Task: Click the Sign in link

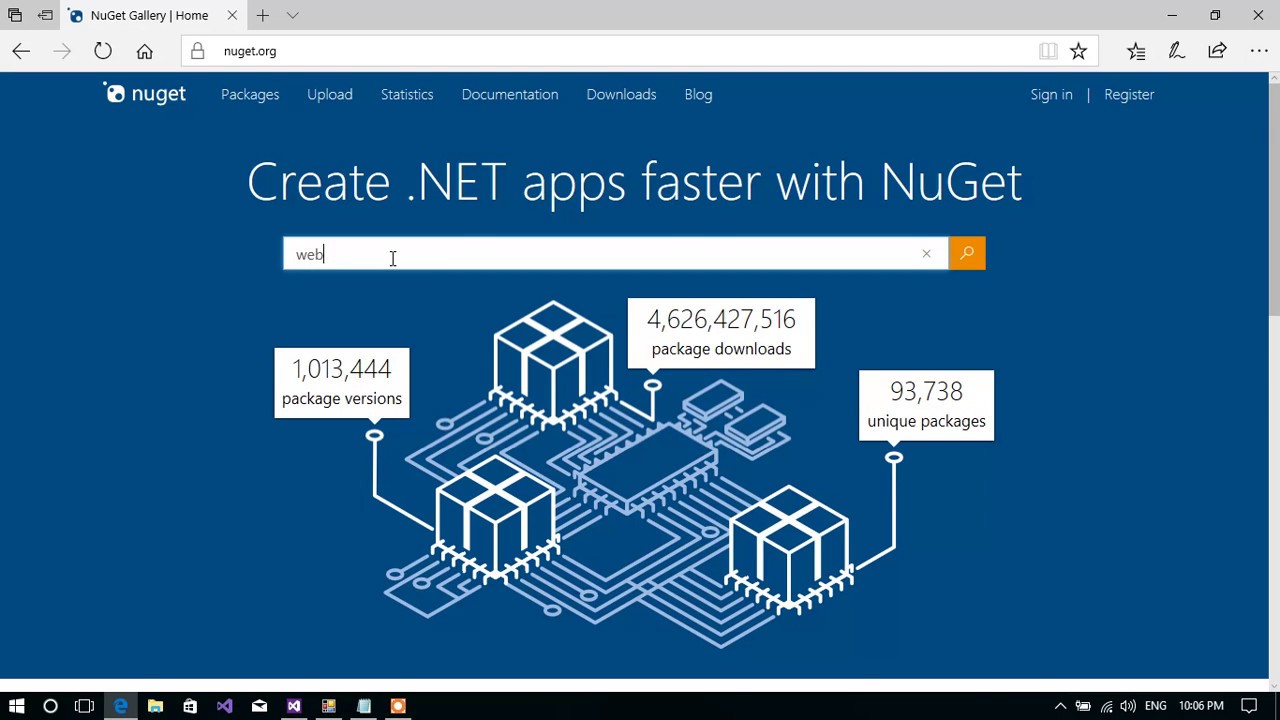Action: point(1051,94)
